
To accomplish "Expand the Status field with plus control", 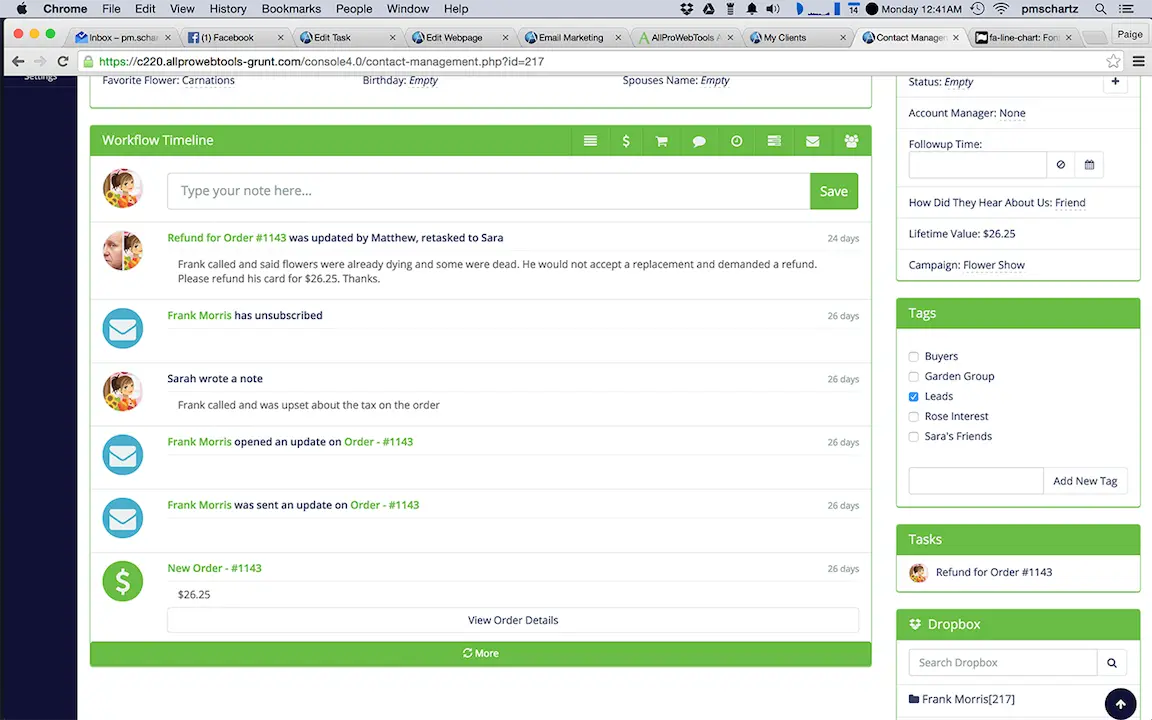I will point(1115,81).
